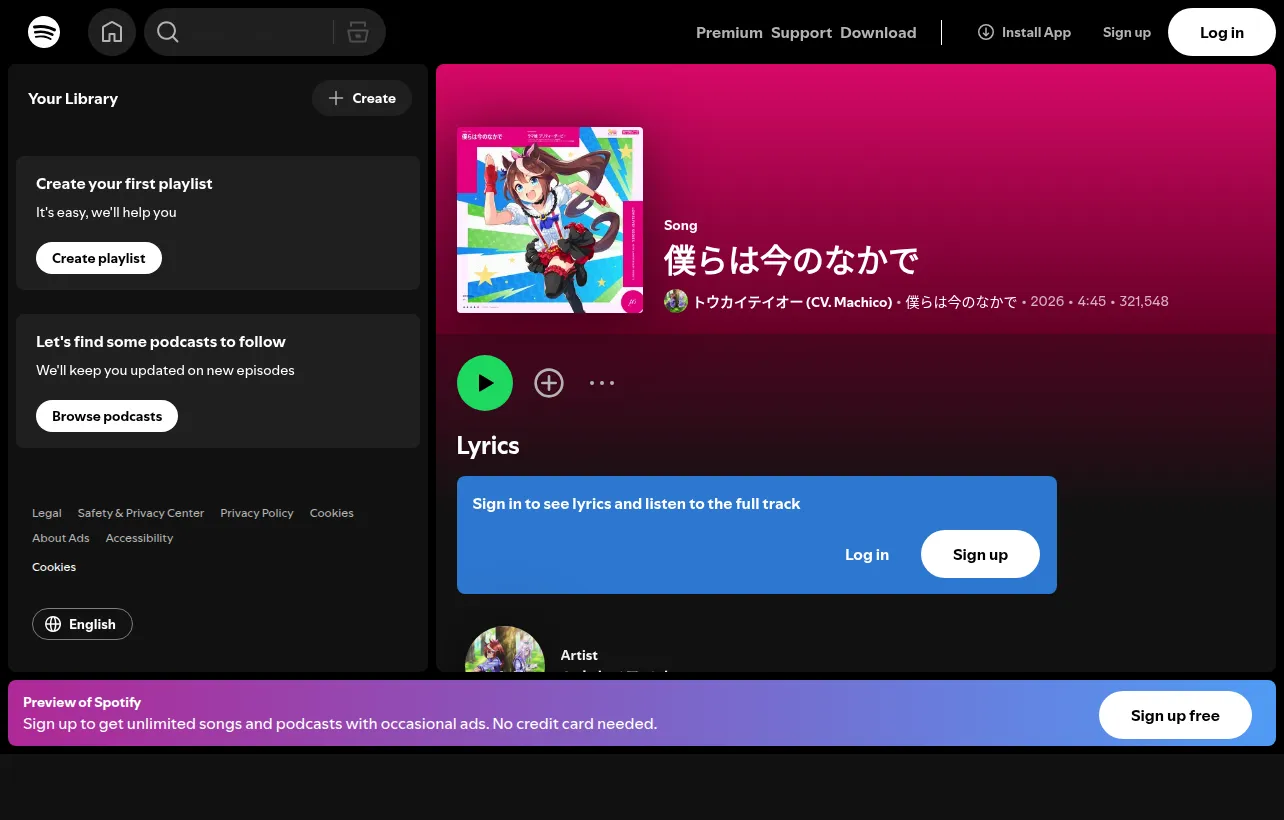Click the 'Artist' label
Screen dimensions: 1284x820
579,655
